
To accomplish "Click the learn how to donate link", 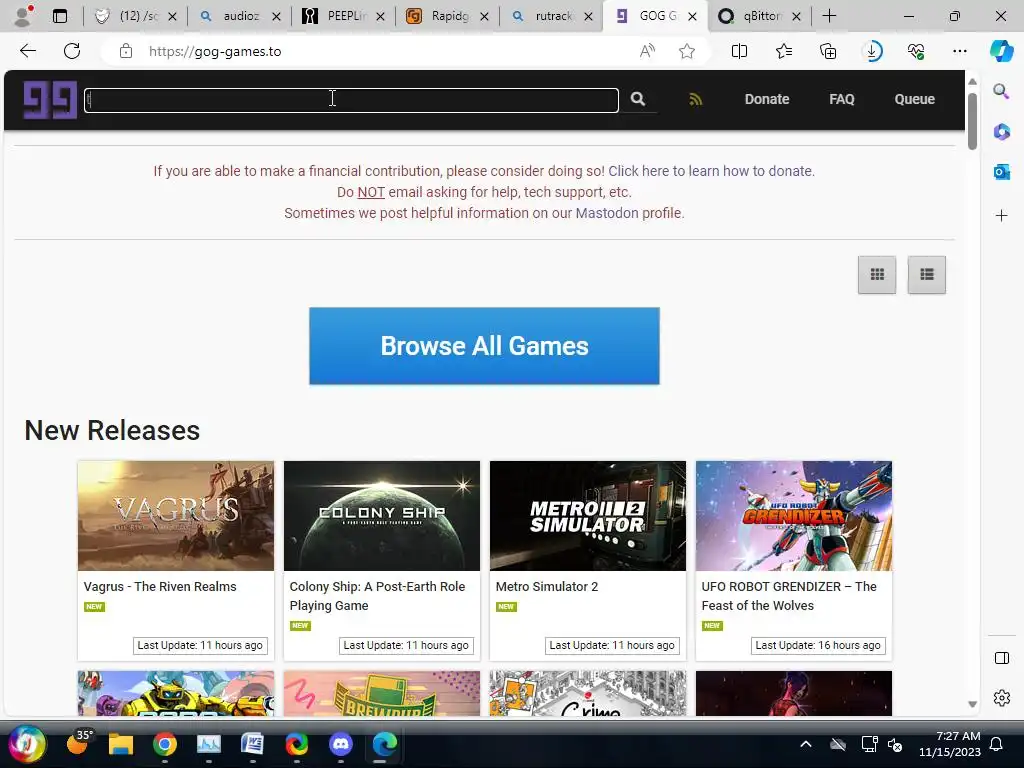I will click(x=711, y=171).
